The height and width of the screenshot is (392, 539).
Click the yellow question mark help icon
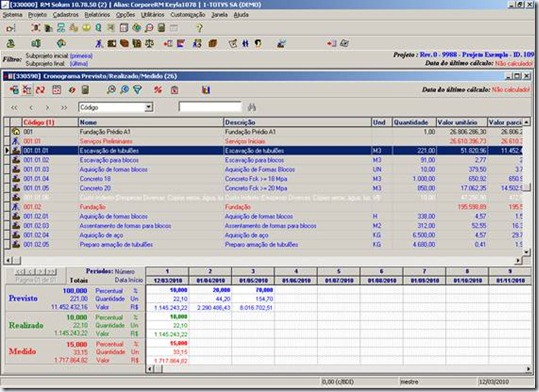199,28
